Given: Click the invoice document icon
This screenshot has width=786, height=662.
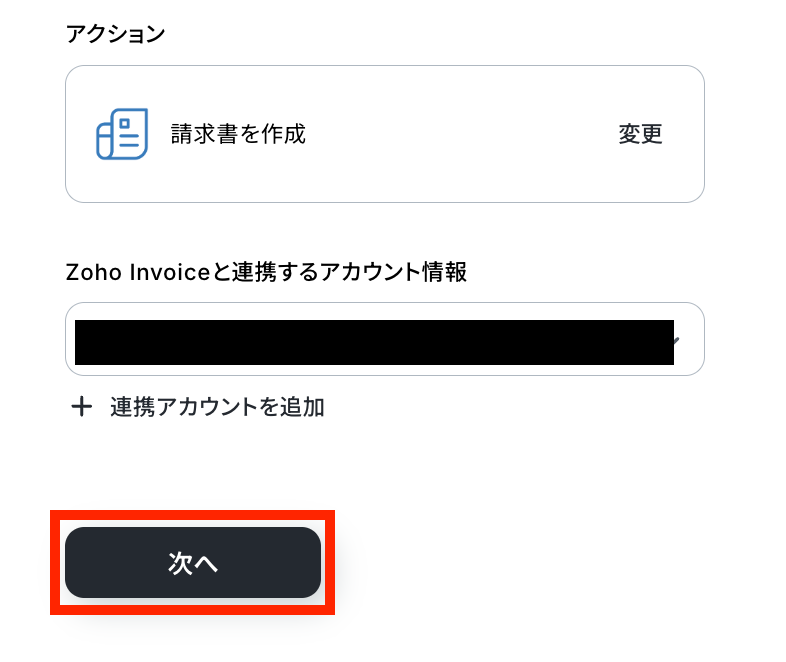Looking at the screenshot, I should [122, 134].
